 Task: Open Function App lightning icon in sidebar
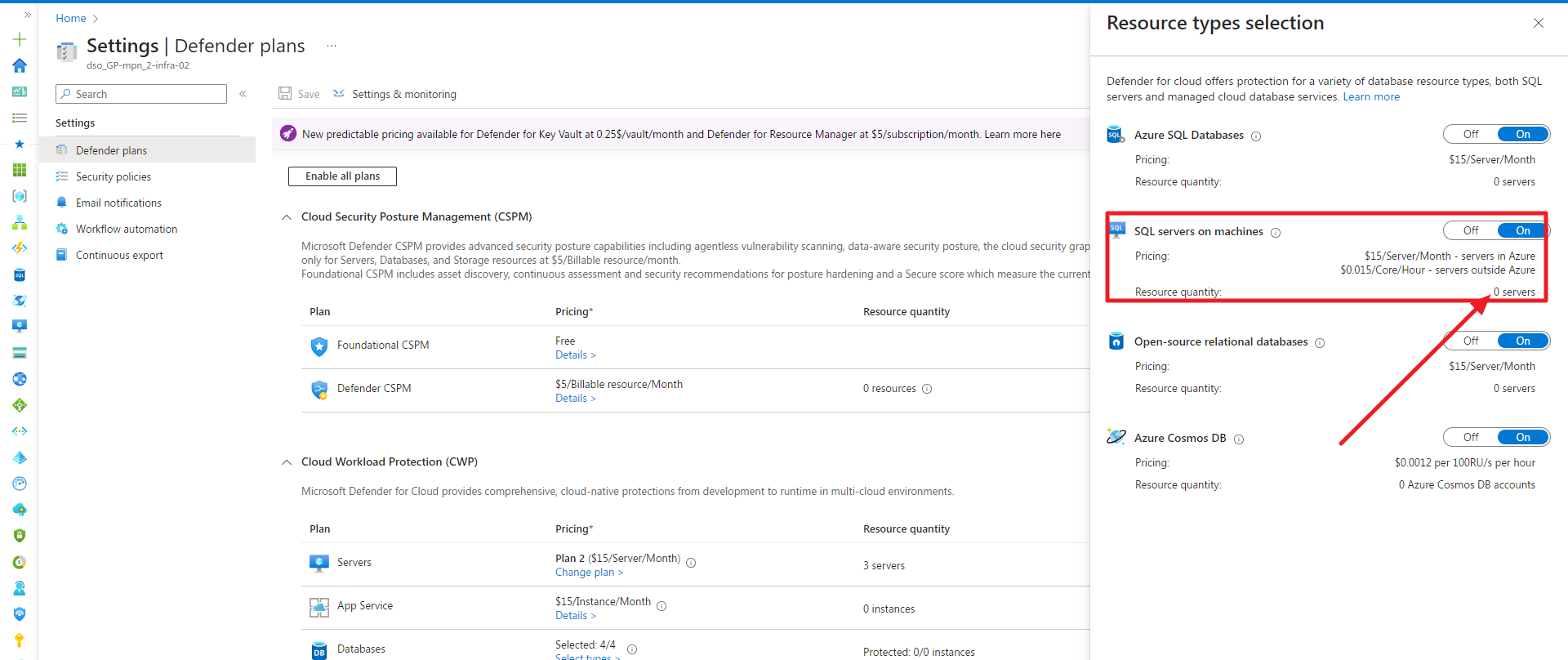click(x=20, y=248)
